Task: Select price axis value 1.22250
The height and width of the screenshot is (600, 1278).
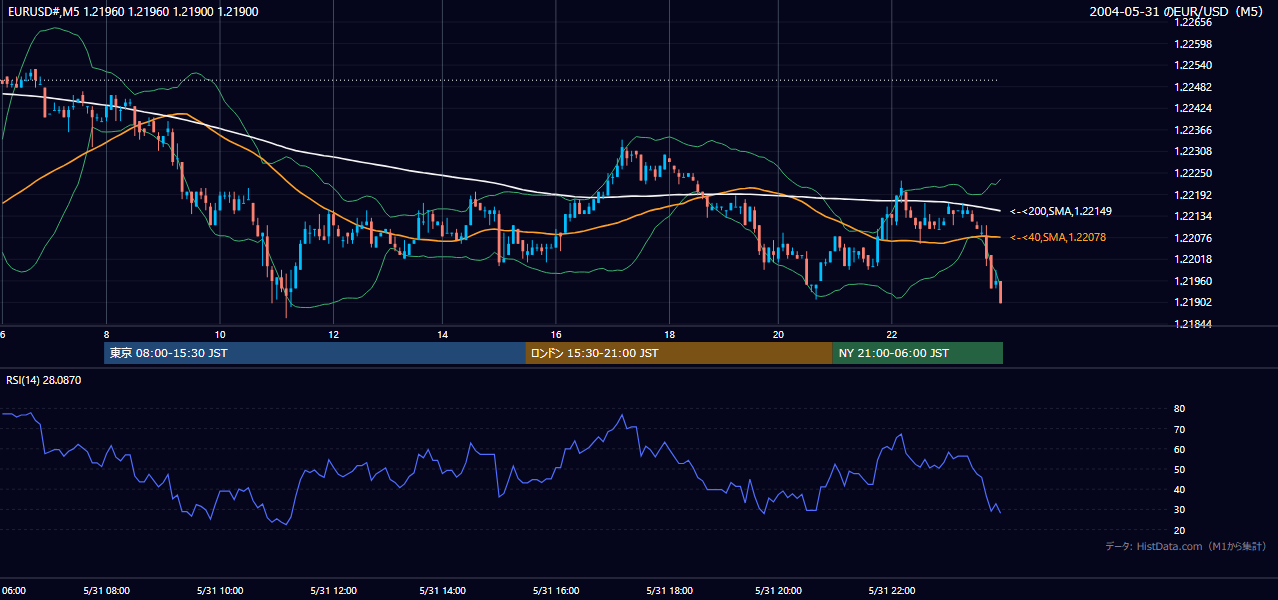Action: click(1194, 174)
